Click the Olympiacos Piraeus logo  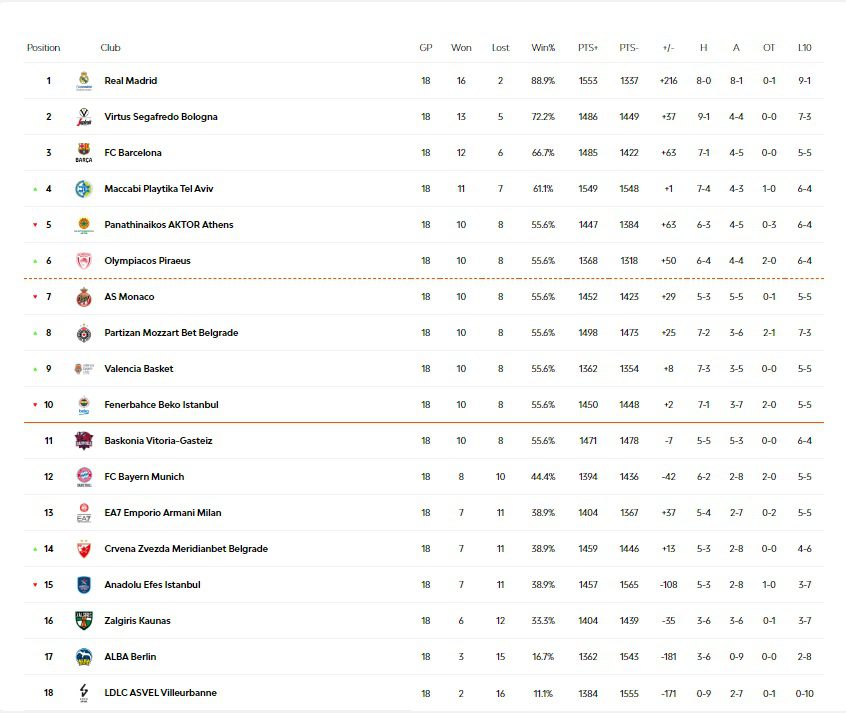click(84, 261)
